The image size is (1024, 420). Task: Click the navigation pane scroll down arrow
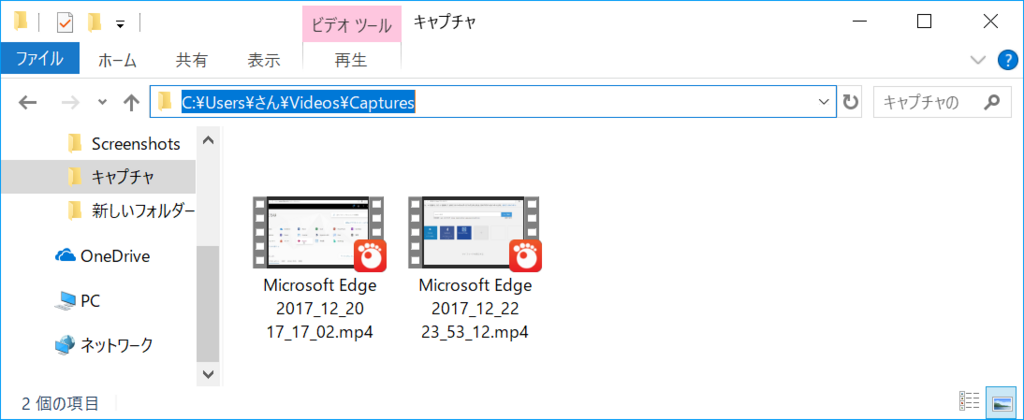point(208,374)
